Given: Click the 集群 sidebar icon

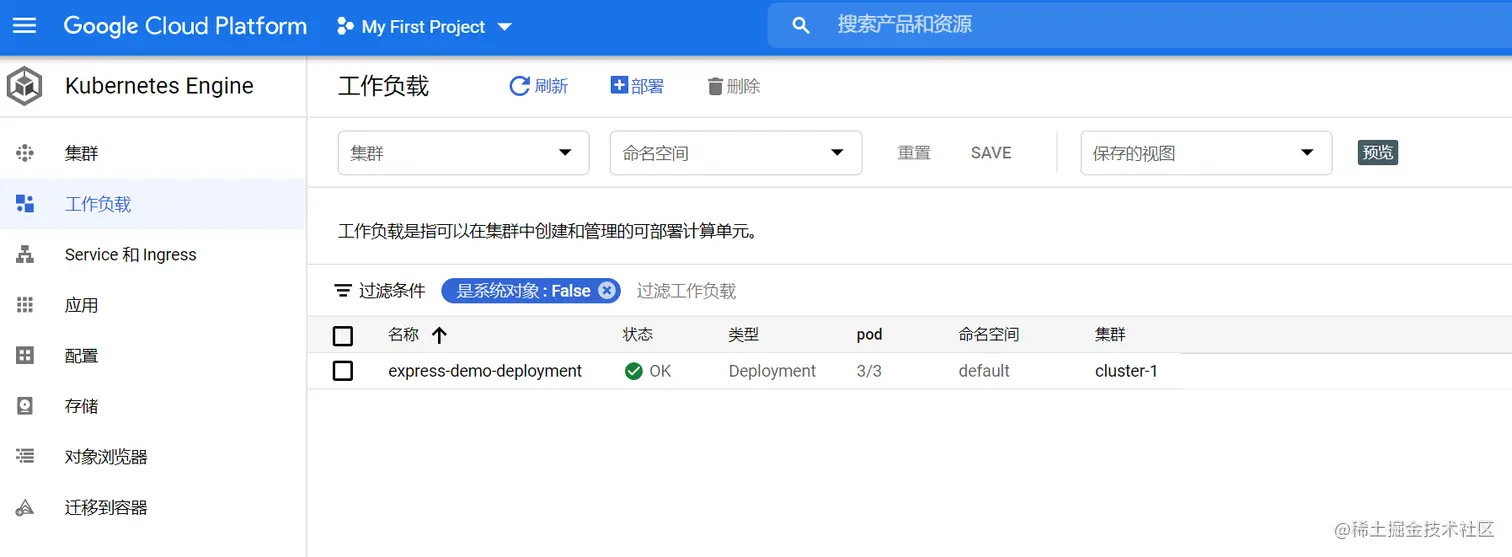Looking at the screenshot, I should (25, 153).
